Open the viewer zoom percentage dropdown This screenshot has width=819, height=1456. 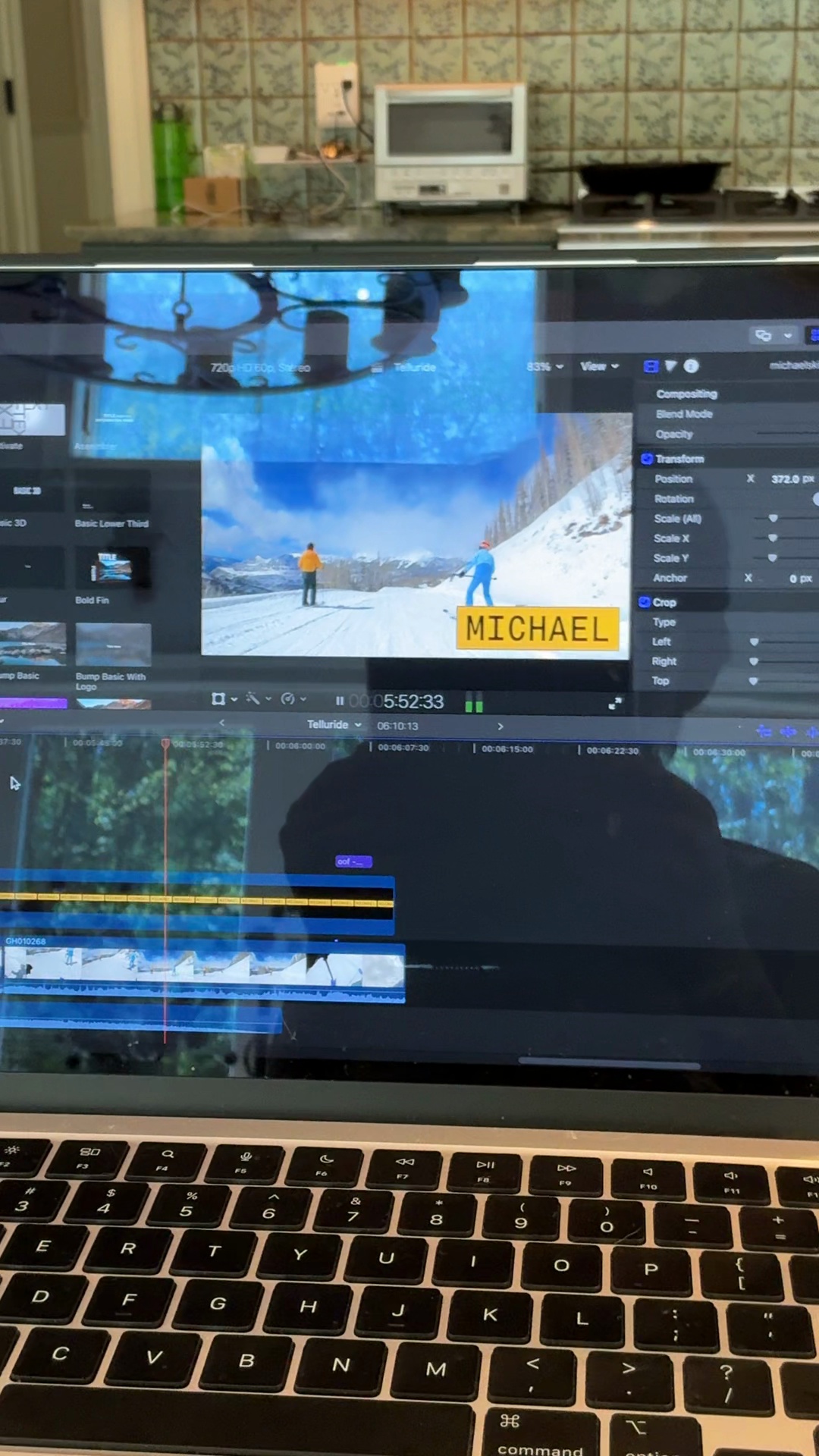pos(545,366)
